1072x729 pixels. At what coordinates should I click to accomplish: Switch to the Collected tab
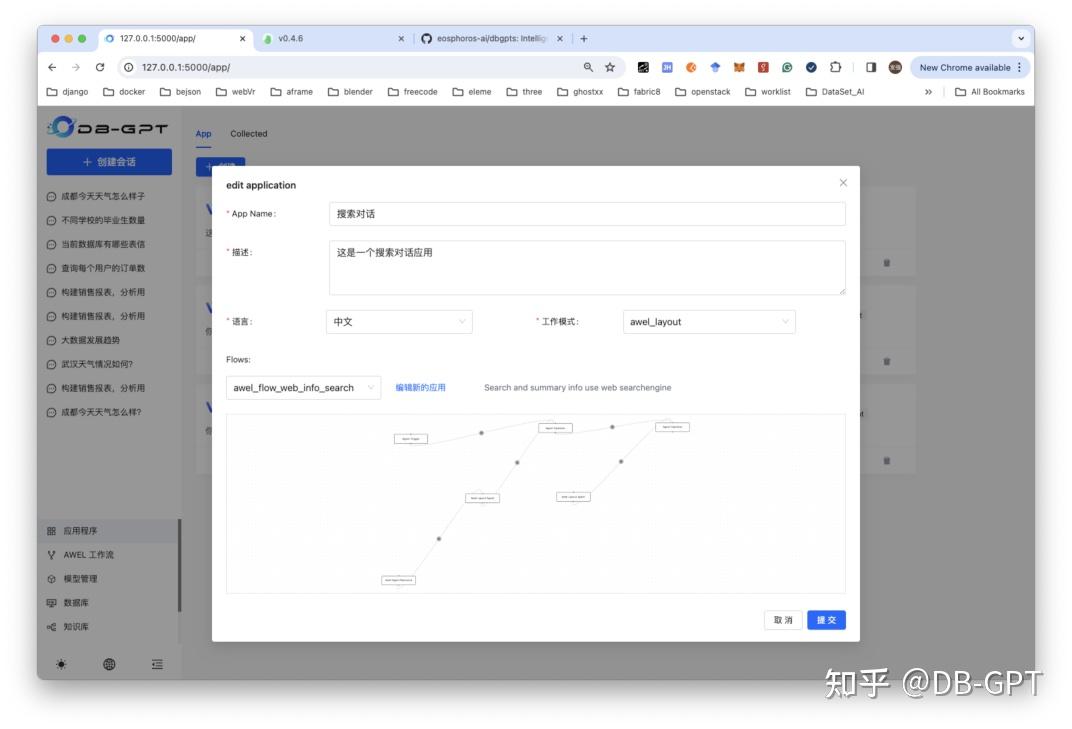[248, 133]
